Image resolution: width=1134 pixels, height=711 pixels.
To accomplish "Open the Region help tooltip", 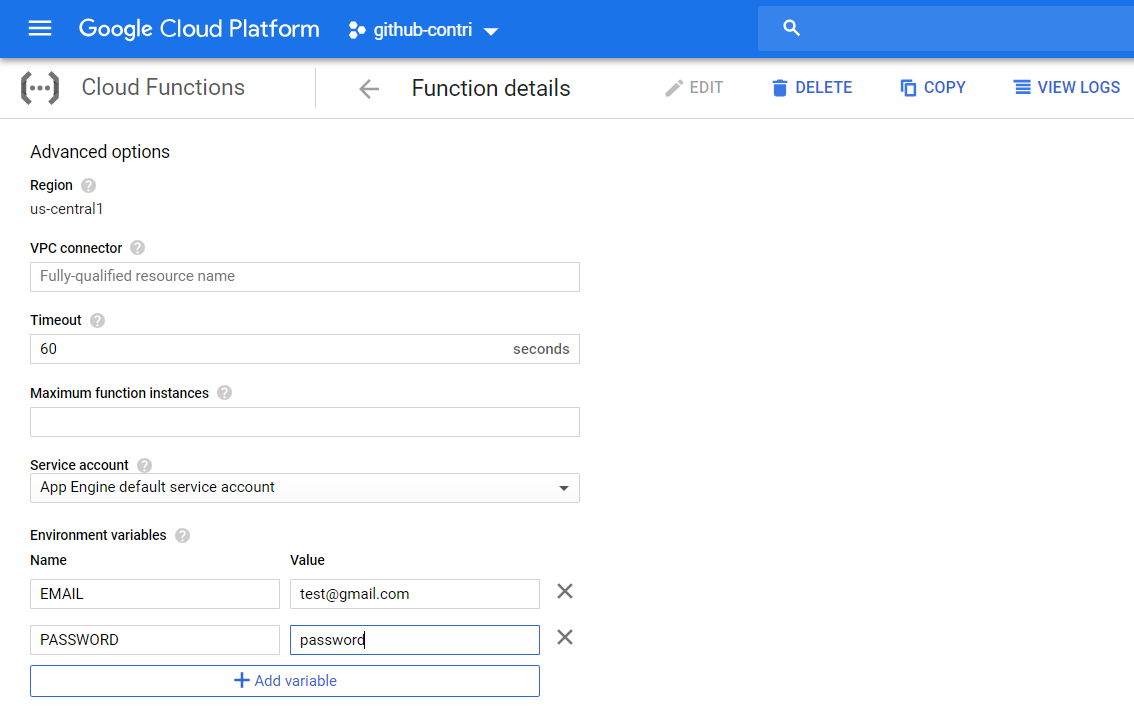I will [87, 185].
